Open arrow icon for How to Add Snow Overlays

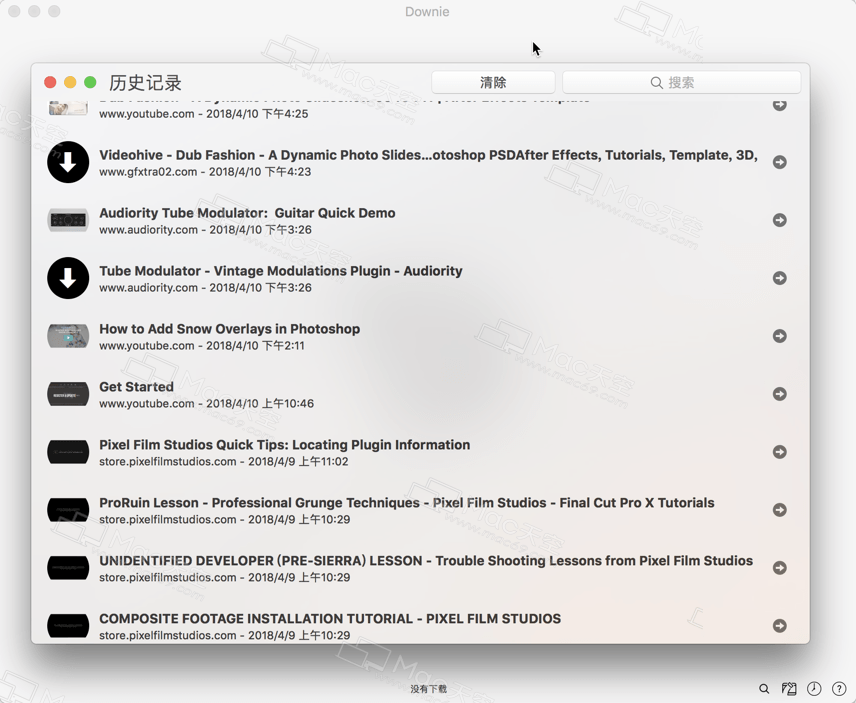pos(780,336)
